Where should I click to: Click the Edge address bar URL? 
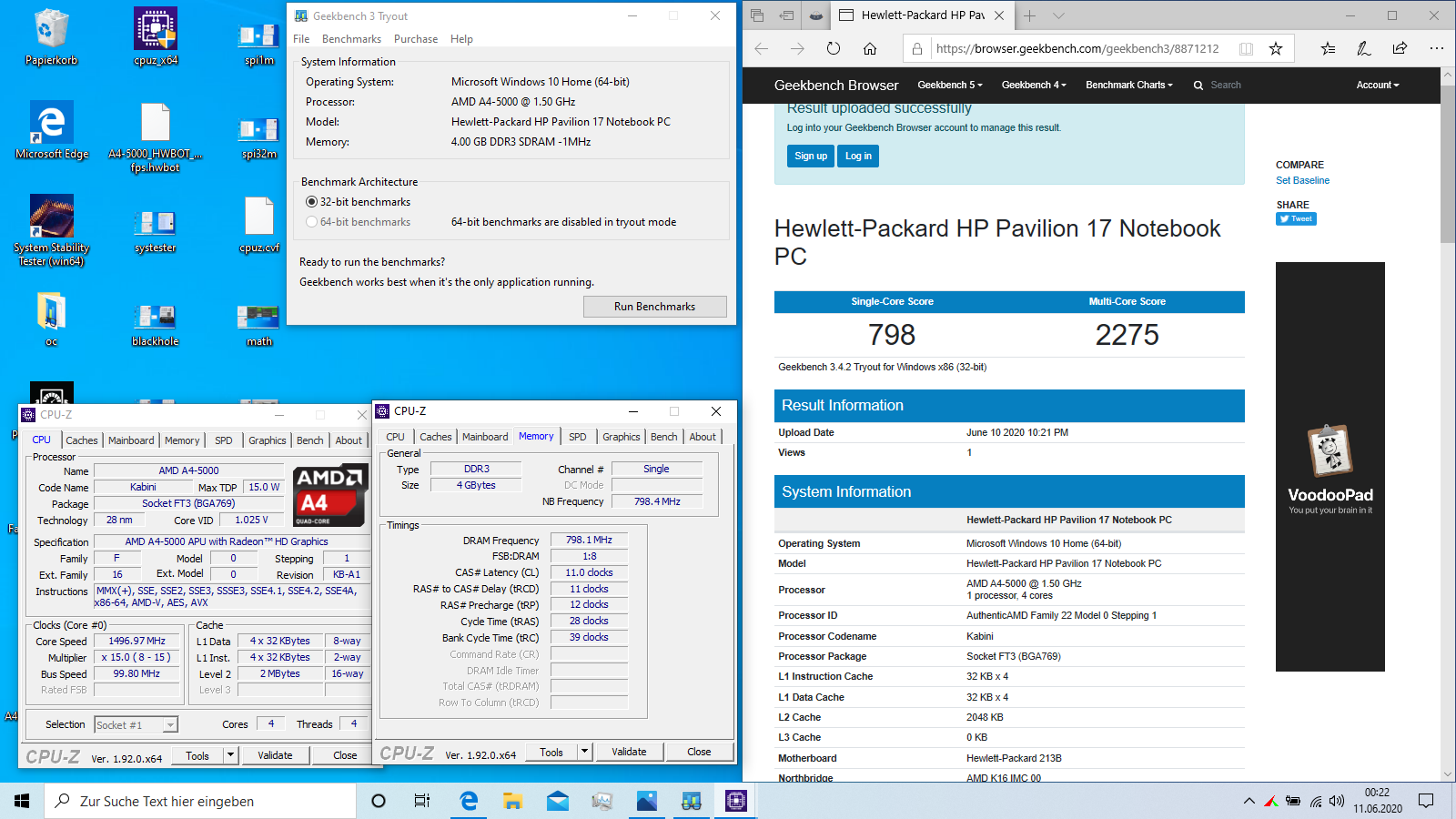[x=1077, y=49]
